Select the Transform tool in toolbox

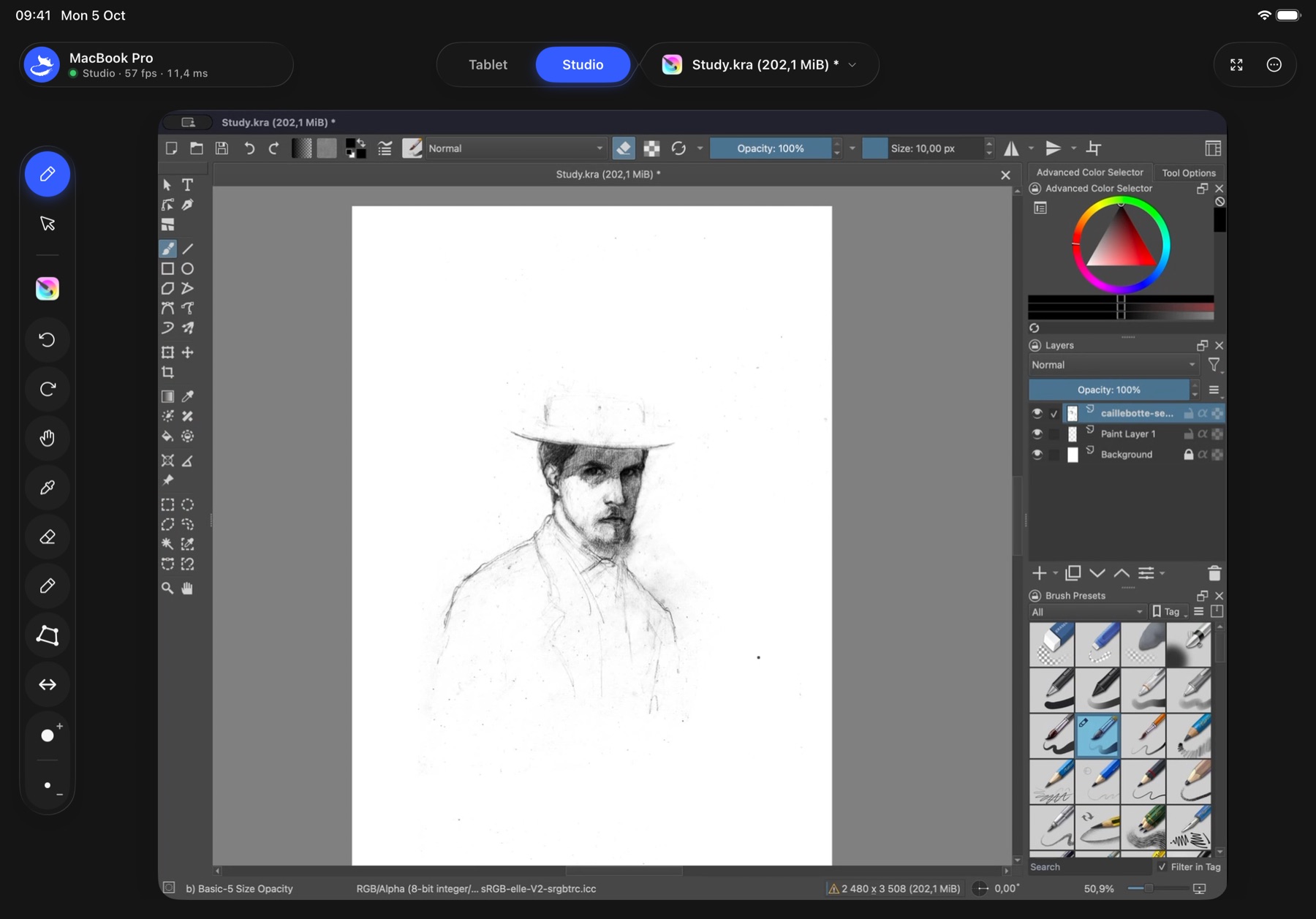click(x=167, y=352)
